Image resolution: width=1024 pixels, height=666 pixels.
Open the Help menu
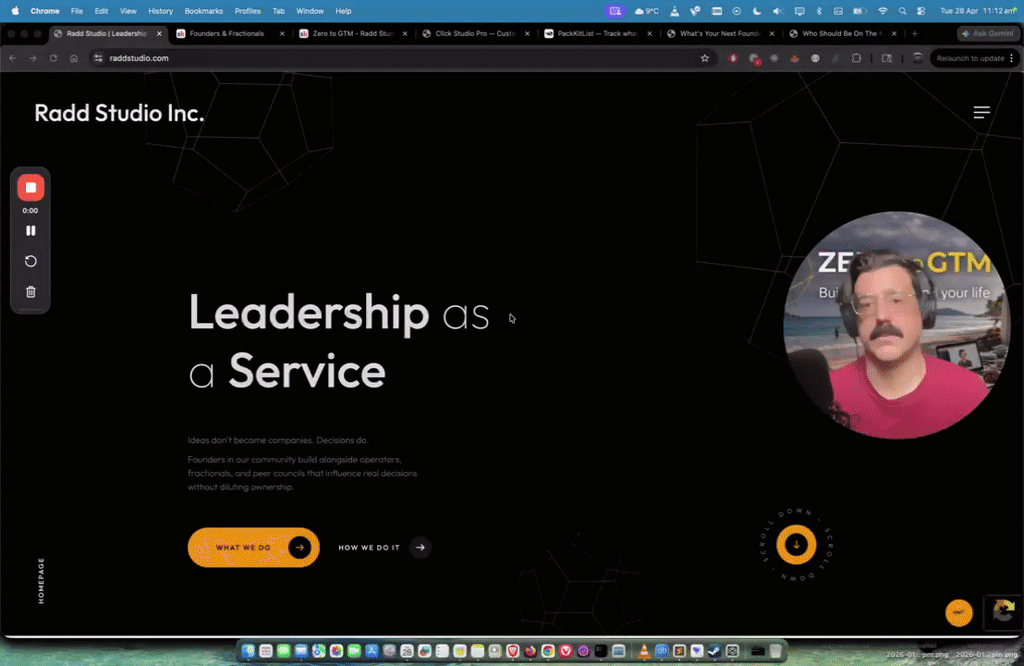[344, 11]
